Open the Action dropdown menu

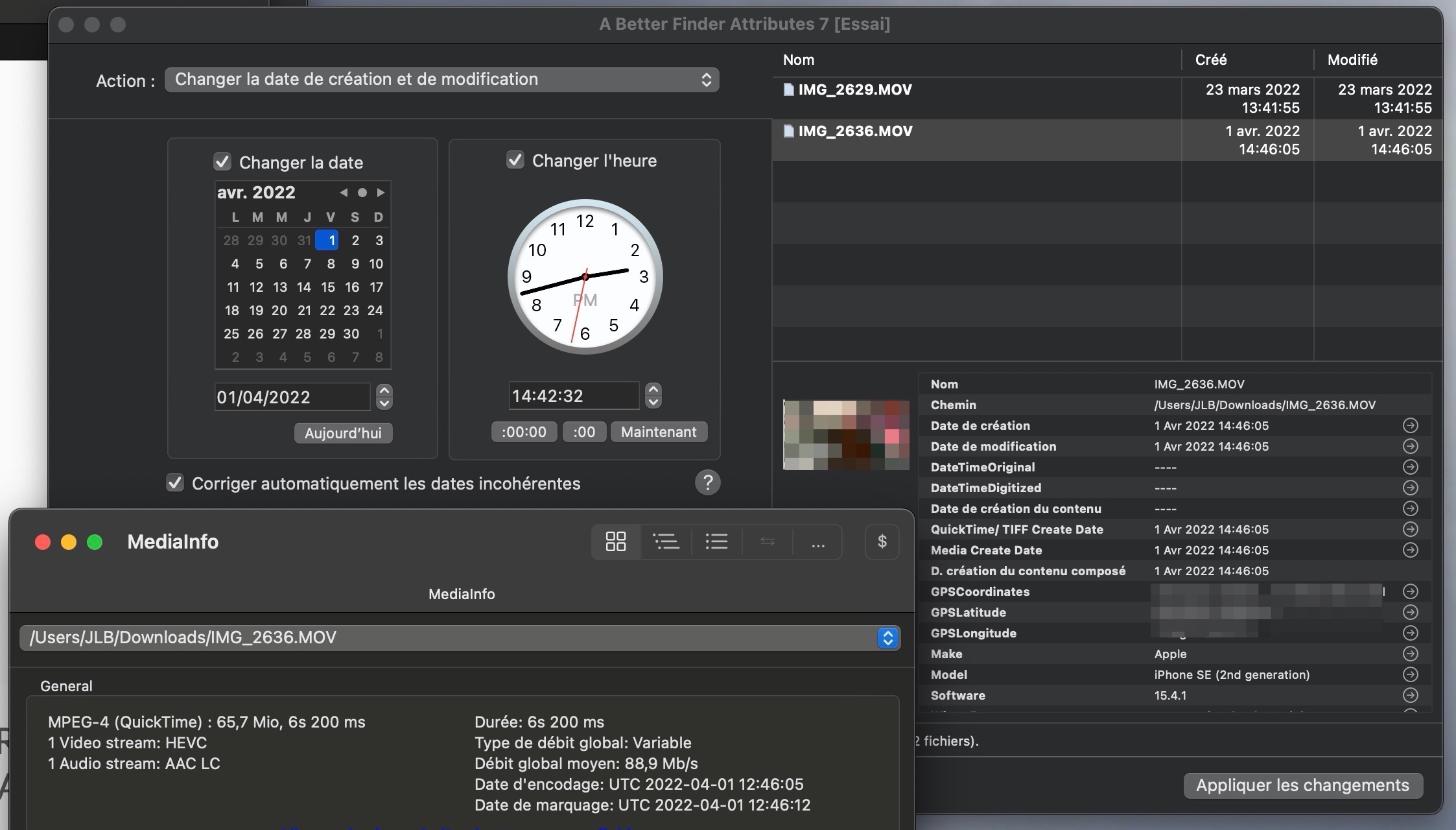441,80
